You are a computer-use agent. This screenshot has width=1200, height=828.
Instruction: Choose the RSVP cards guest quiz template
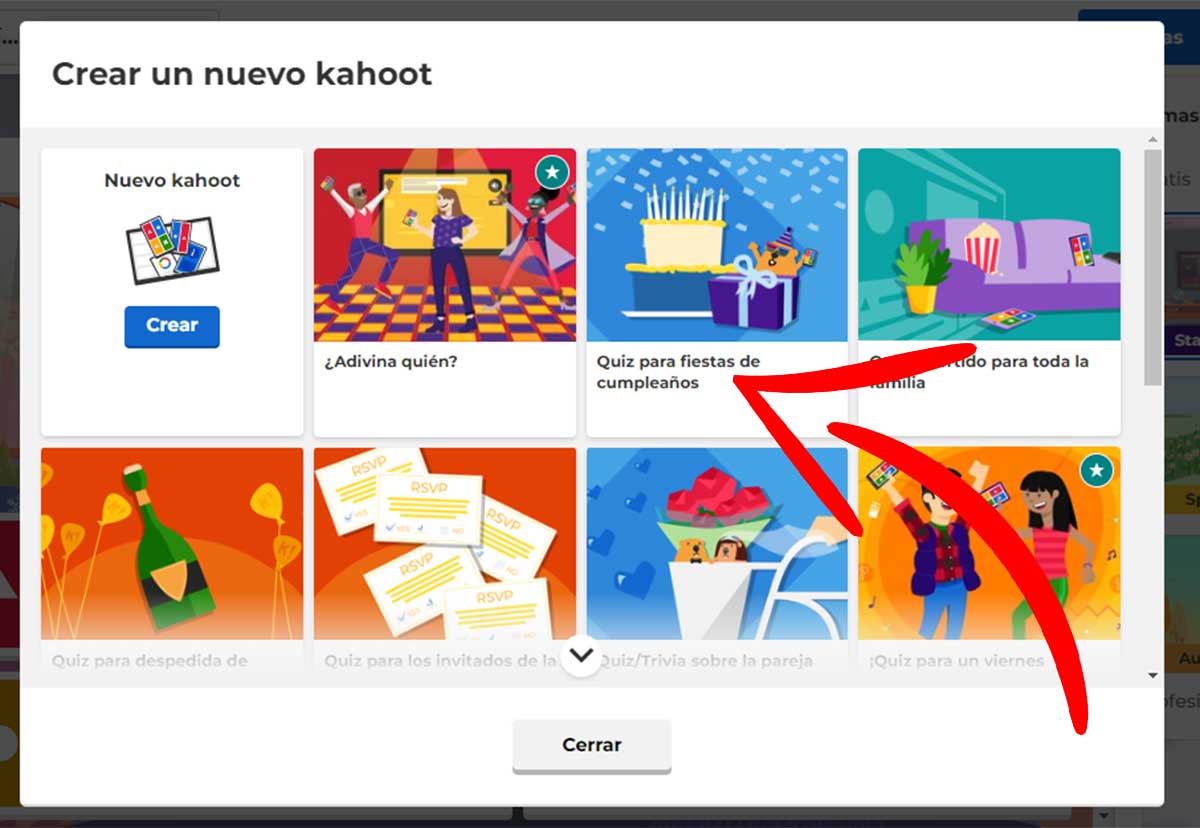444,543
